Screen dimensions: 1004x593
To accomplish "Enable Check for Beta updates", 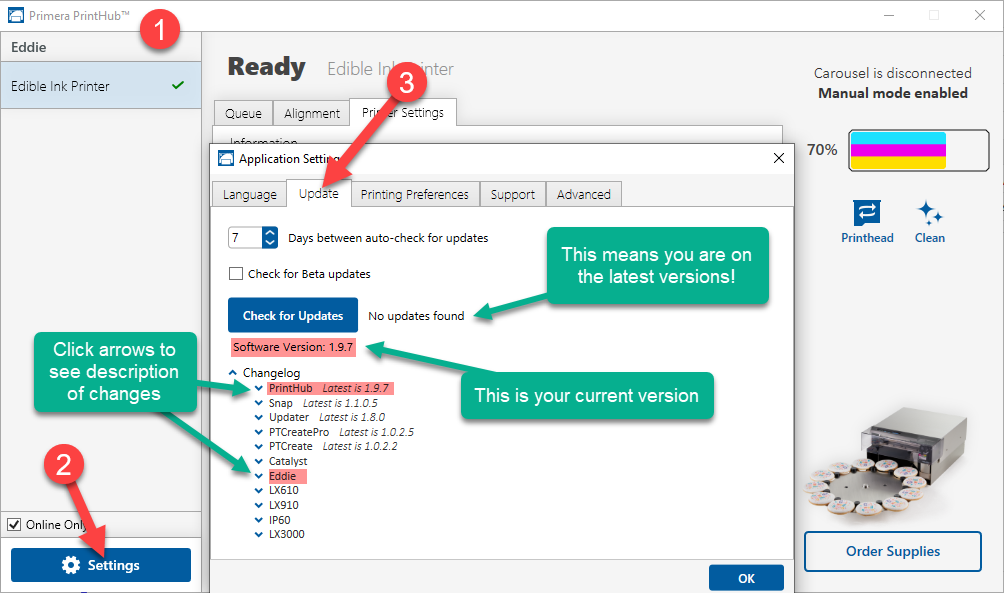I will tap(236, 273).
